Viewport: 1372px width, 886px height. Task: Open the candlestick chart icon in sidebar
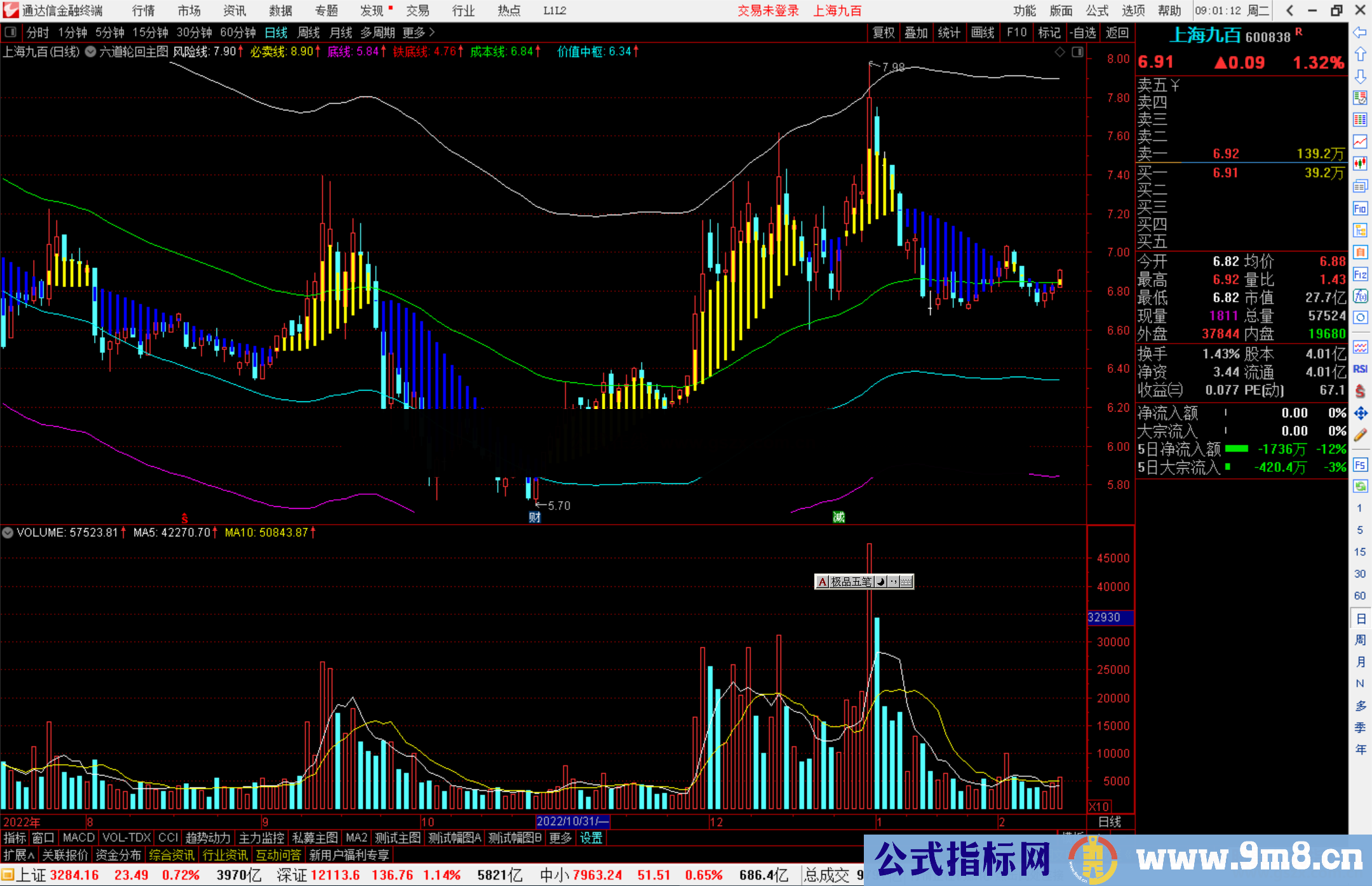click(x=1360, y=164)
